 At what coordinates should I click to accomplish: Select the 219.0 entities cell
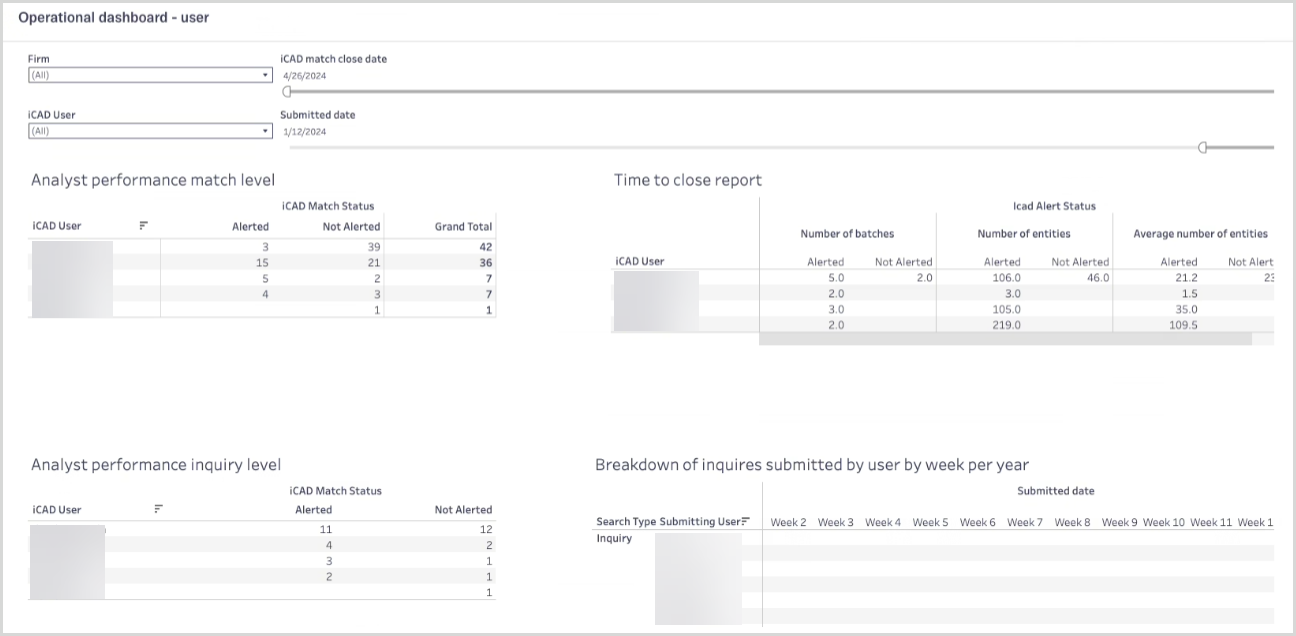tap(1004, 326)
